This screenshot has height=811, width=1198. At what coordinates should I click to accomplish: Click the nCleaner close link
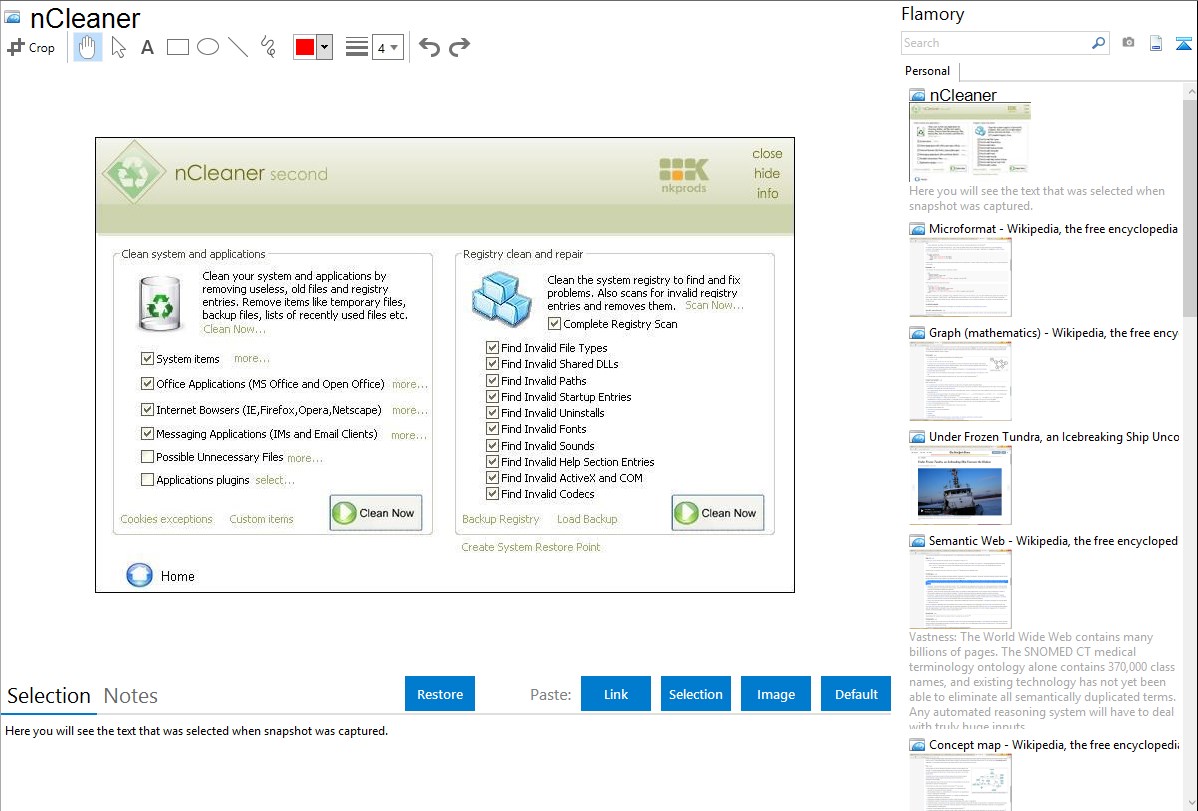point(767,154)
